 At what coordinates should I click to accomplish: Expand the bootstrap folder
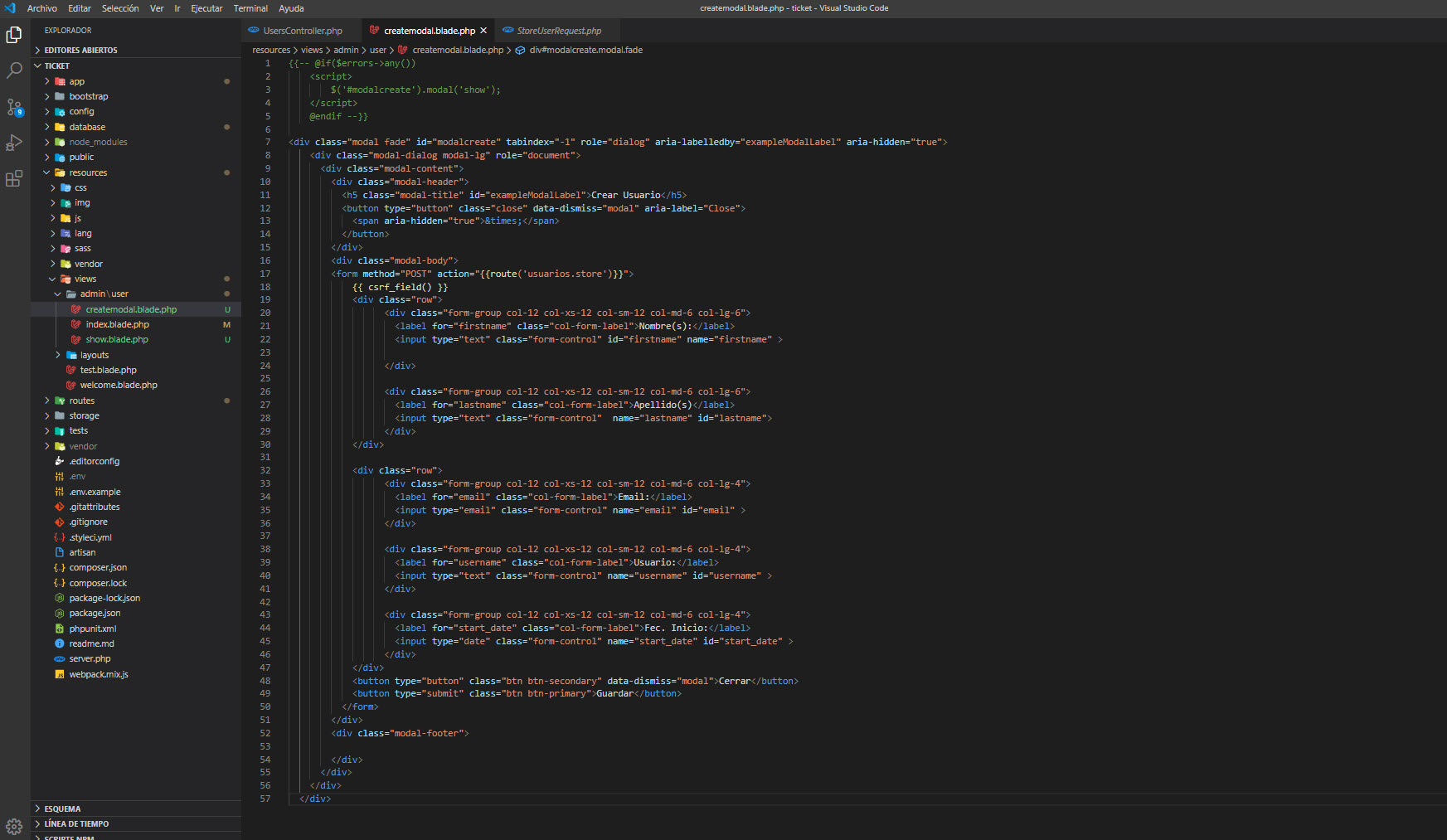47,96
